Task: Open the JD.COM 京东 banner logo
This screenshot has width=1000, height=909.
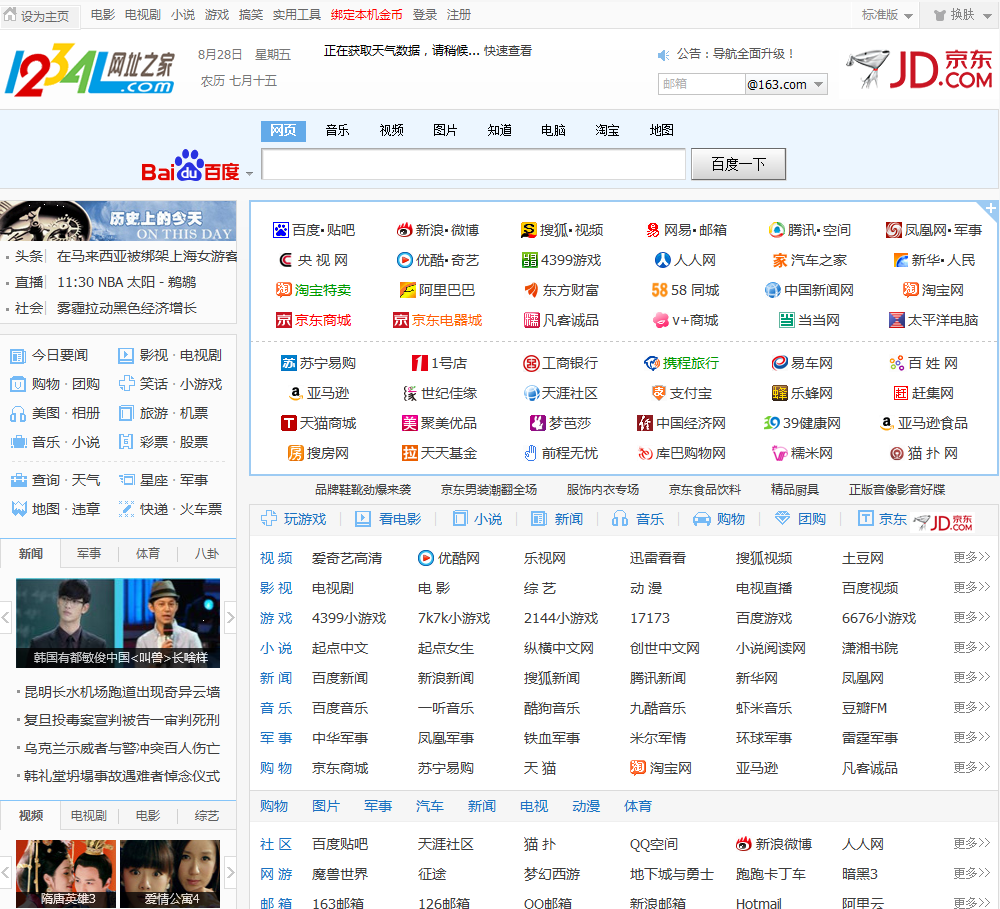Action: (x=919, y=70)
